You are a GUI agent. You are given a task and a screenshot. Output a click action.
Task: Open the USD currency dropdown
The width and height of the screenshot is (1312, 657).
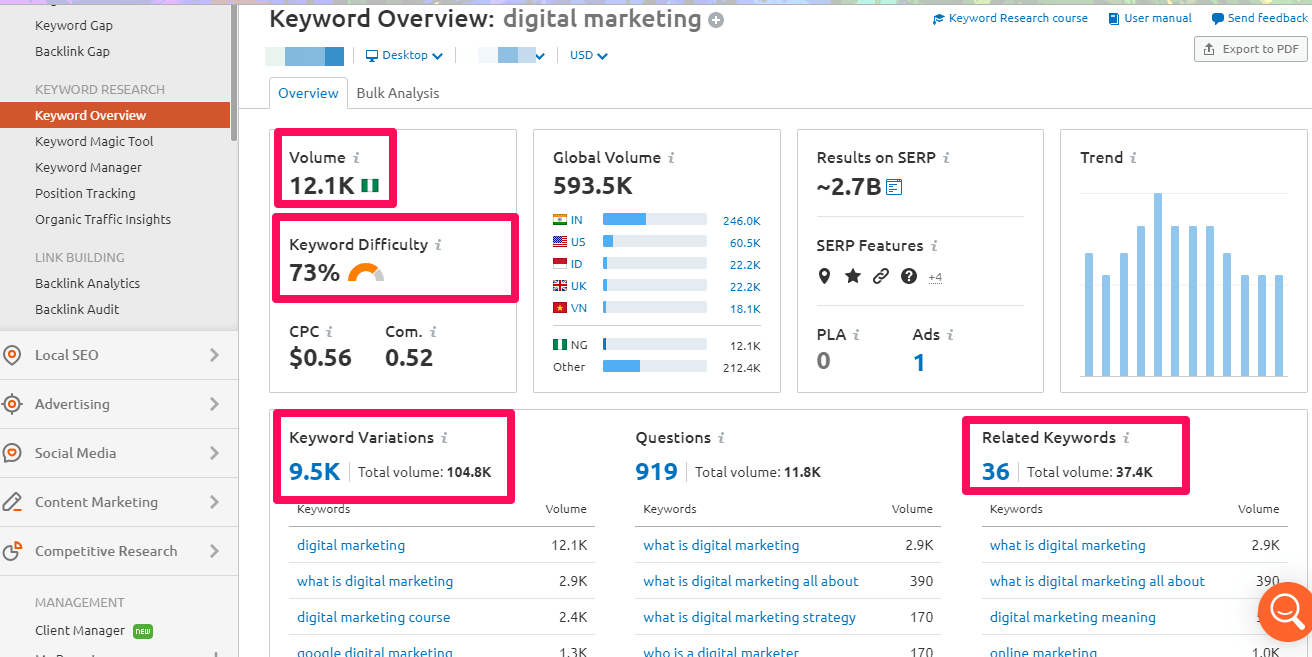click(588, 56)
